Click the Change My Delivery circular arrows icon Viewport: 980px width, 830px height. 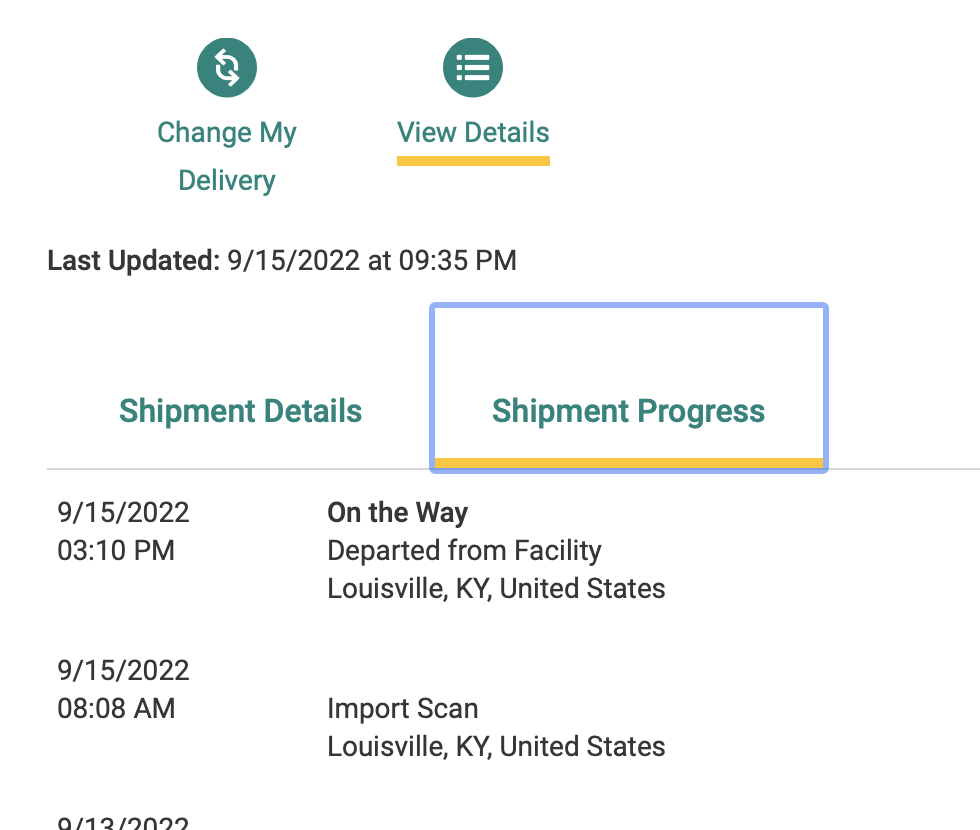[227, 67]
